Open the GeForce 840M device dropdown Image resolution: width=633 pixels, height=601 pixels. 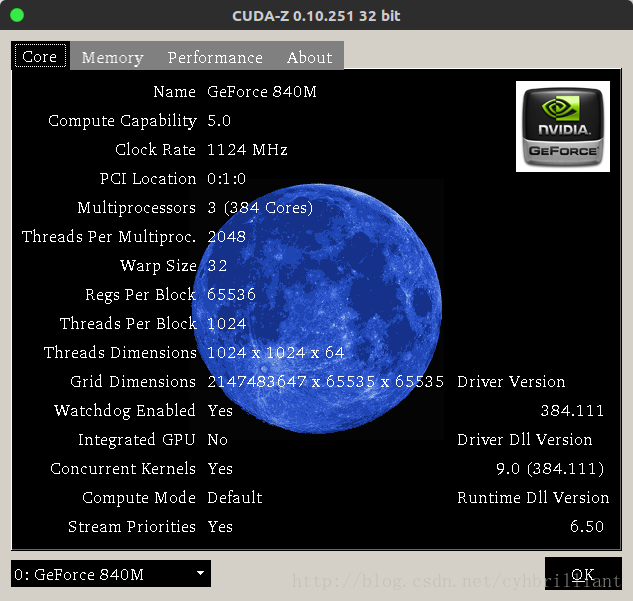(111, 574)
